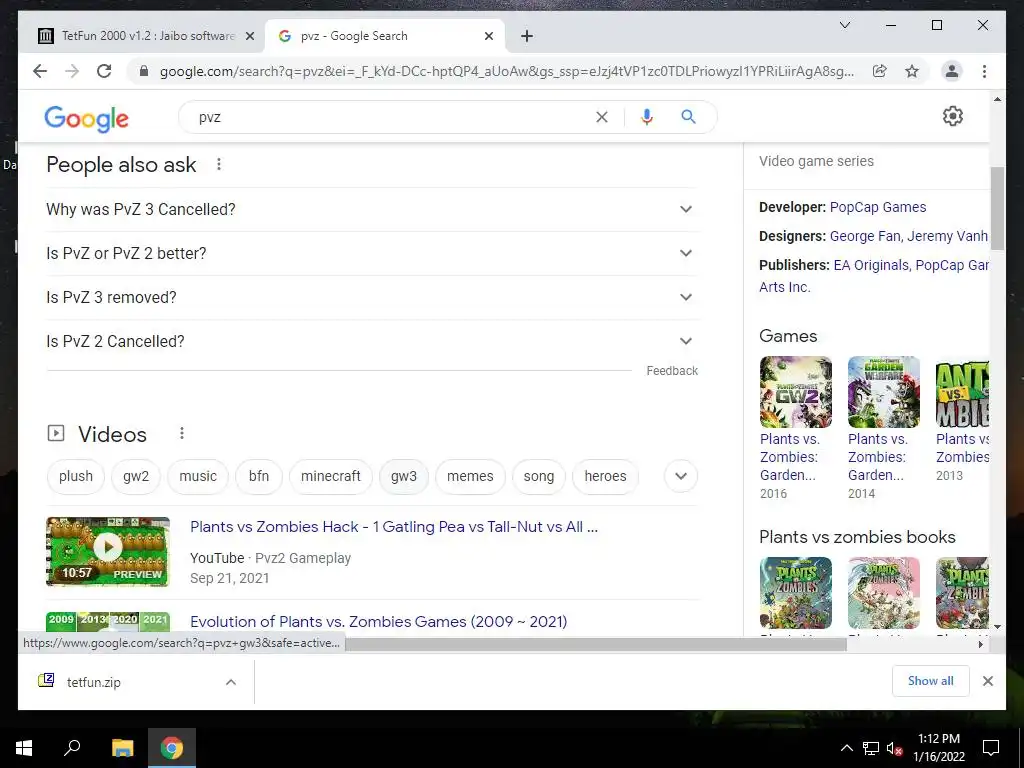
Task: Expand 'Why was PvZ 3 Cancelled?'
Action: [372, 210]
